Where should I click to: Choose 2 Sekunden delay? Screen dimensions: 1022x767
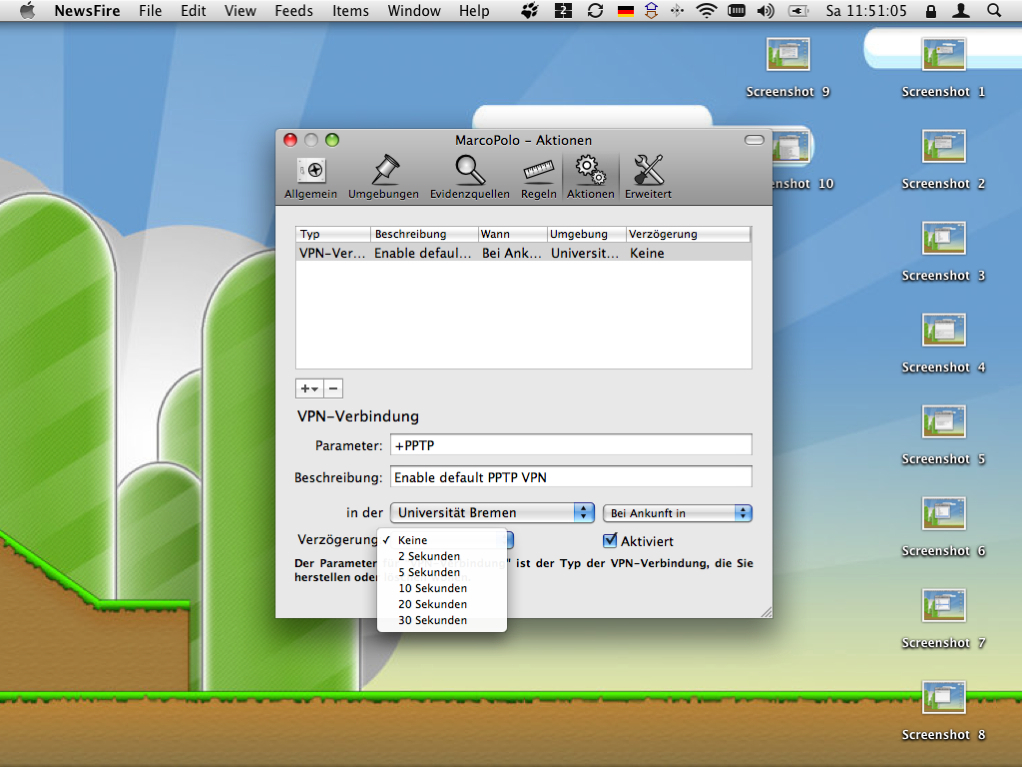442,556
